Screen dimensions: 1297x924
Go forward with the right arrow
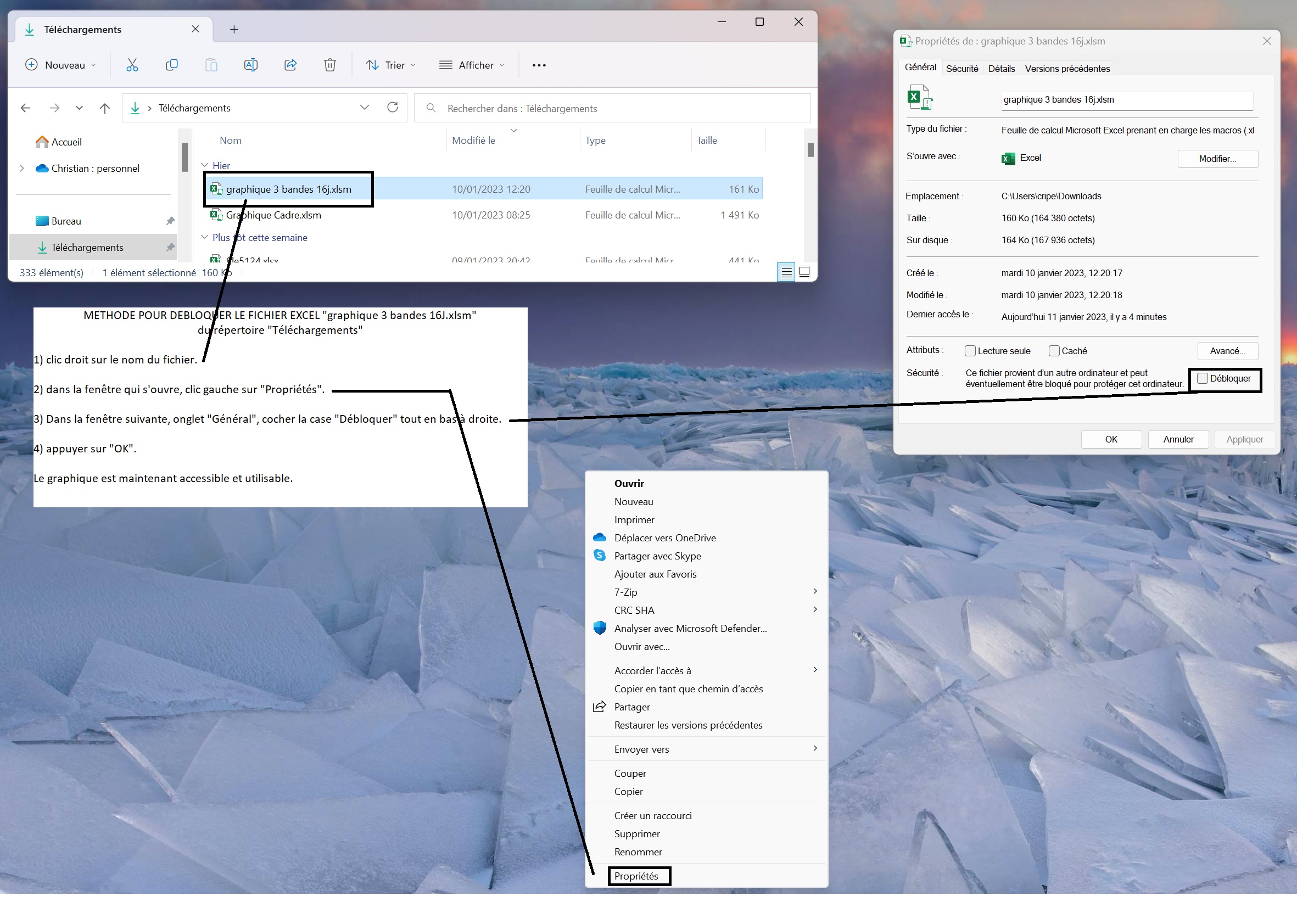tap(54, 108)
